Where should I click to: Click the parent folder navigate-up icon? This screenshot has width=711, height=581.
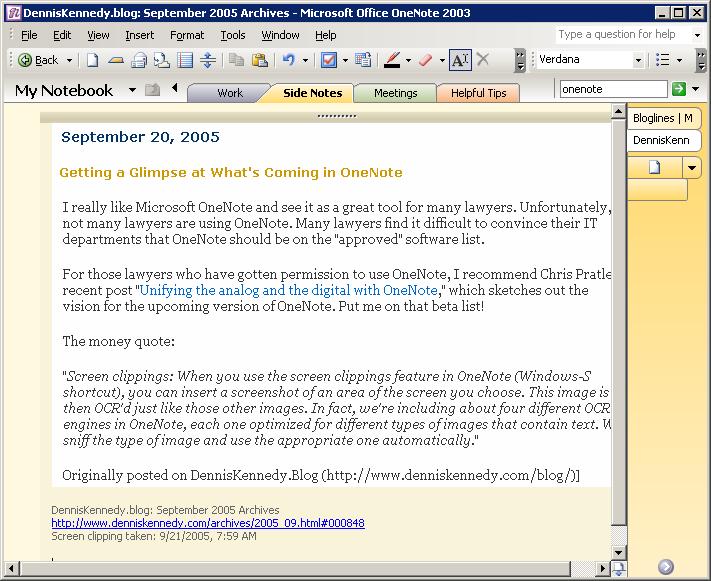click(153, 90)
